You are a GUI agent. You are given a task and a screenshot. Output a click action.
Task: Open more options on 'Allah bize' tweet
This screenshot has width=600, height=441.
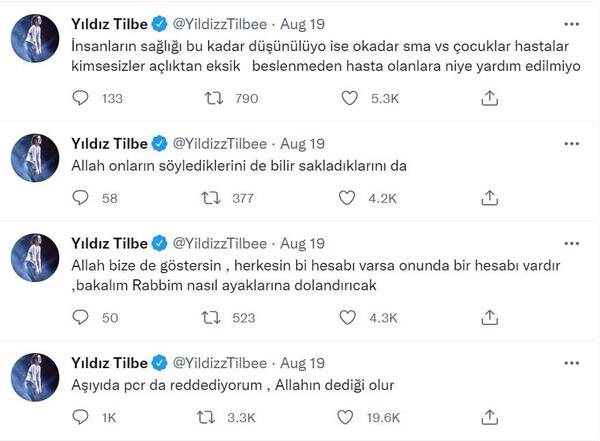tap(570, 242)
